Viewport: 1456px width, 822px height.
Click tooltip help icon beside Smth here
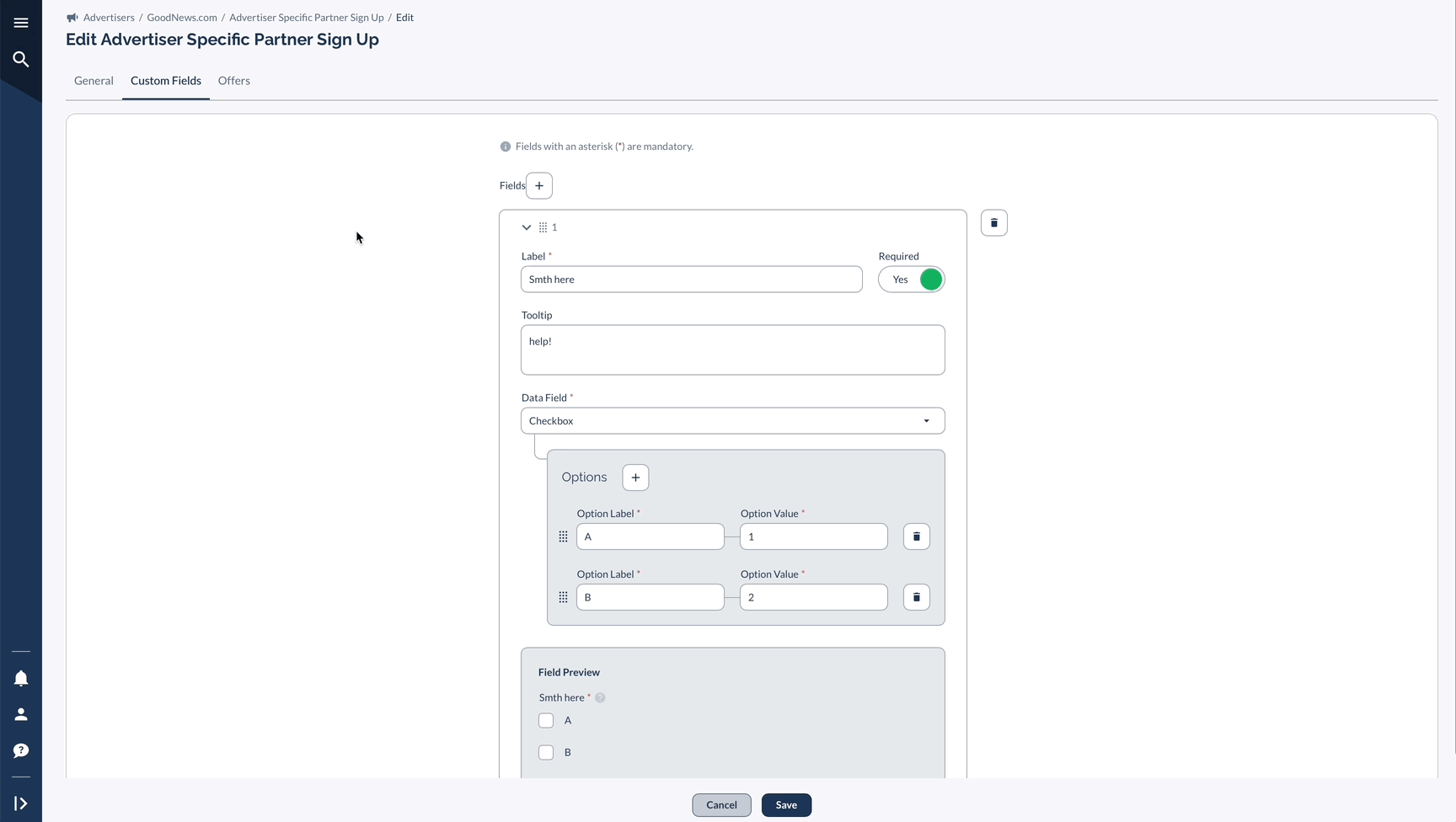tap(600, 698)
